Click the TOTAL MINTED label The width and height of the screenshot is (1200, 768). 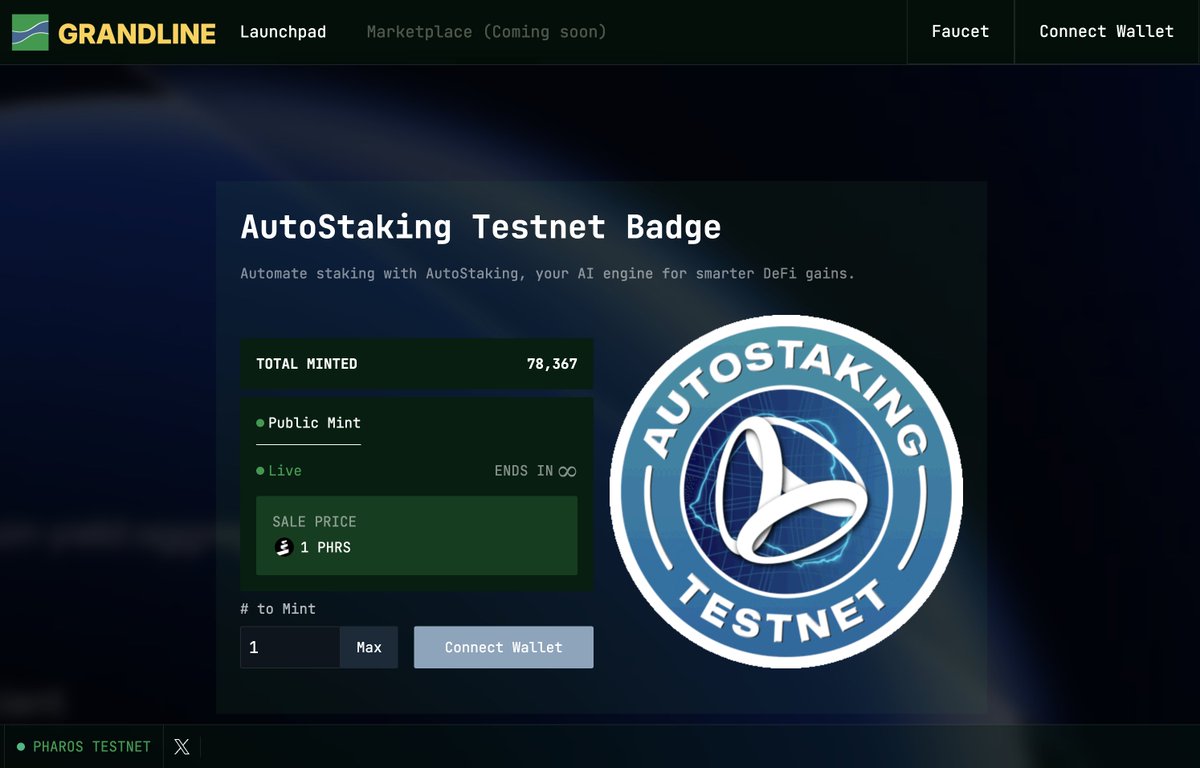[307, 364]
